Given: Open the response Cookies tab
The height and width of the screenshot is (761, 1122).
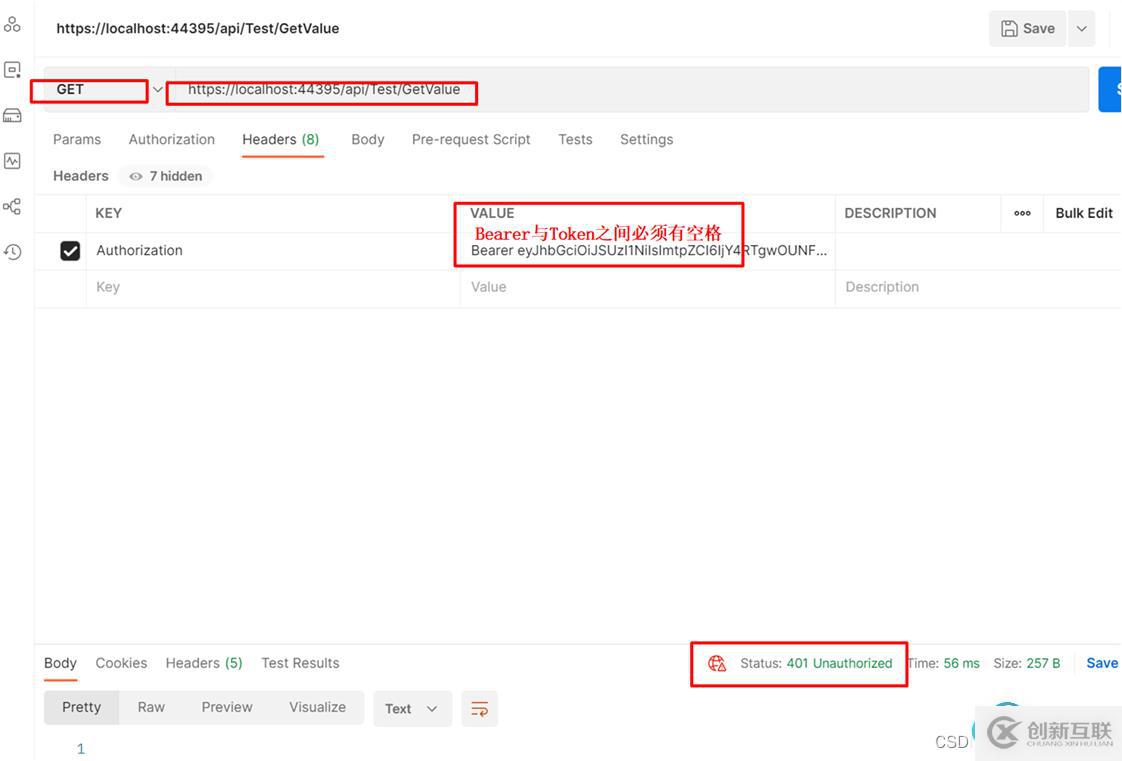Looking at the screenshot, I should pos(121,663).
